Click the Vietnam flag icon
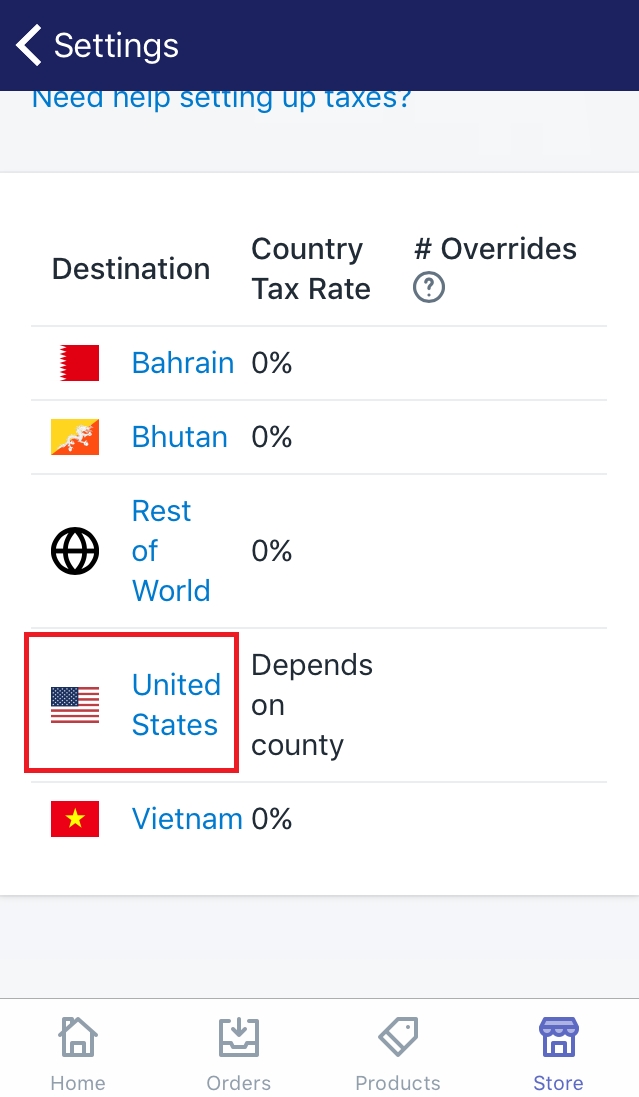Image resolution: width=639 pixels, height=1097 pixels. (75, 819)
